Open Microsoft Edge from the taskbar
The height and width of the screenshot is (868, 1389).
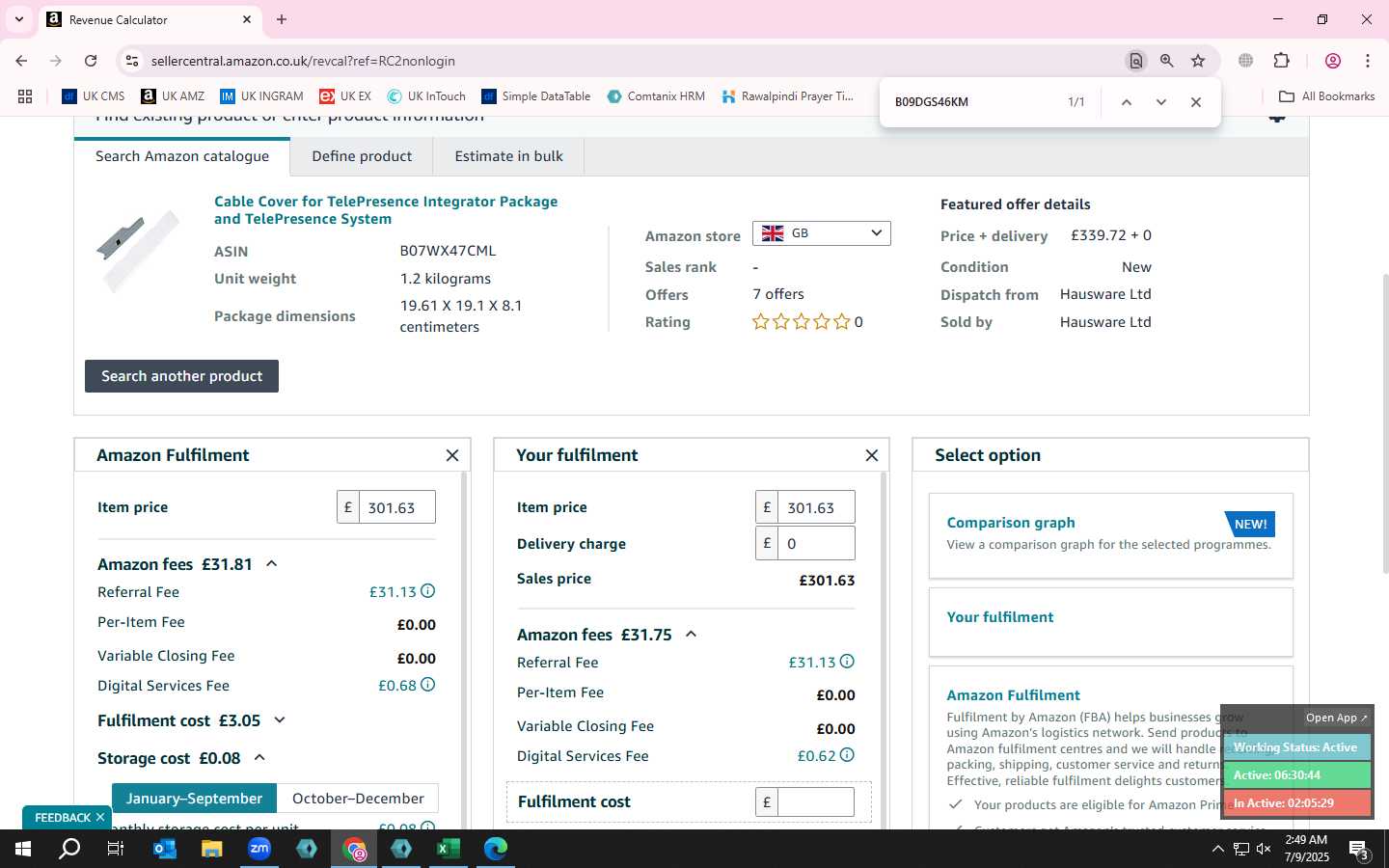[496, 849]
